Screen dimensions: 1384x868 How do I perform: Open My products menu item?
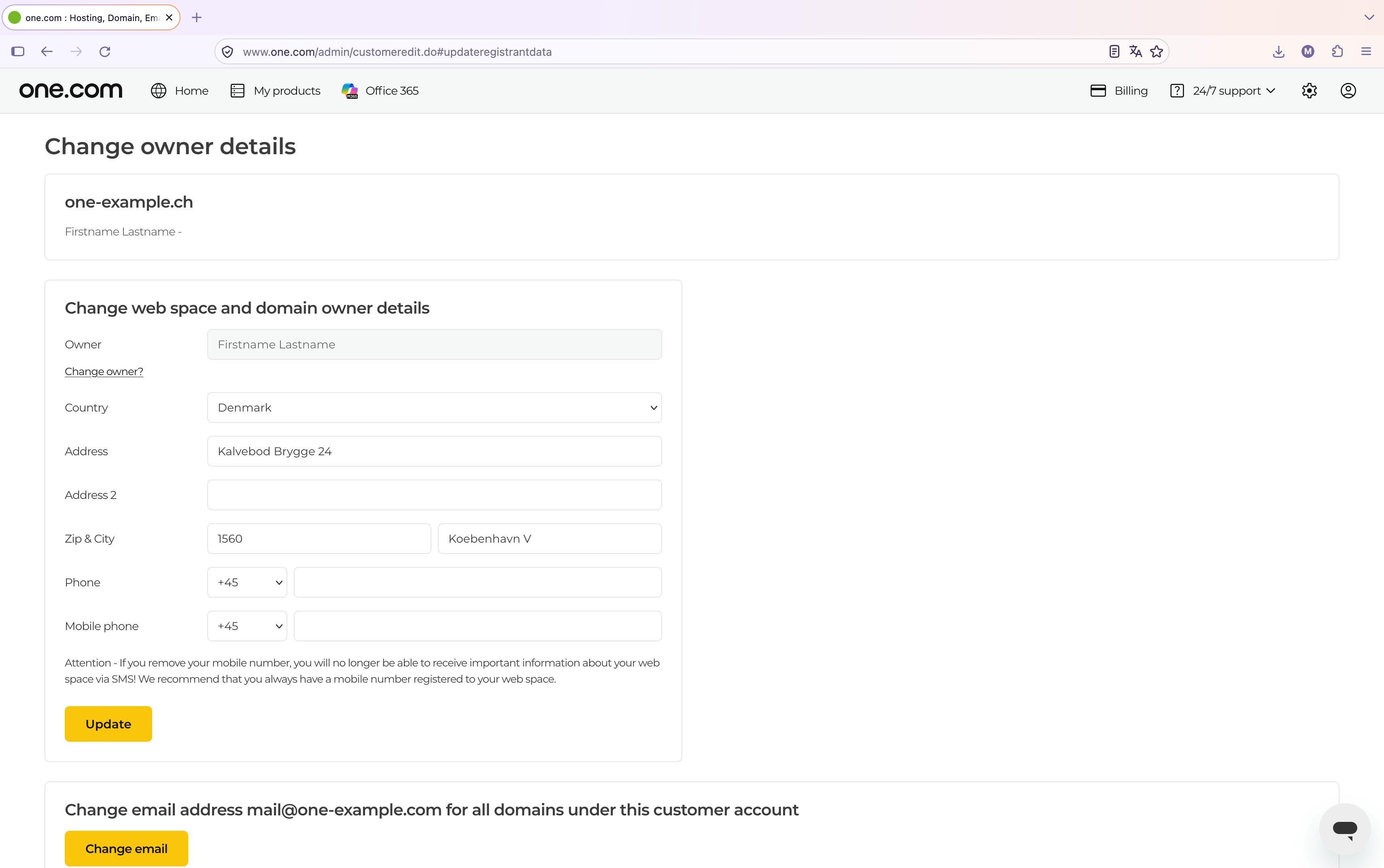click(x=287, y=91)
